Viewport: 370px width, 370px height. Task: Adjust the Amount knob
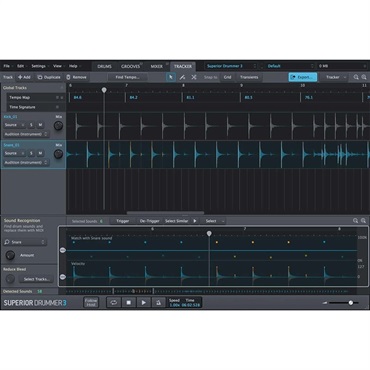(x=10, y=255)
